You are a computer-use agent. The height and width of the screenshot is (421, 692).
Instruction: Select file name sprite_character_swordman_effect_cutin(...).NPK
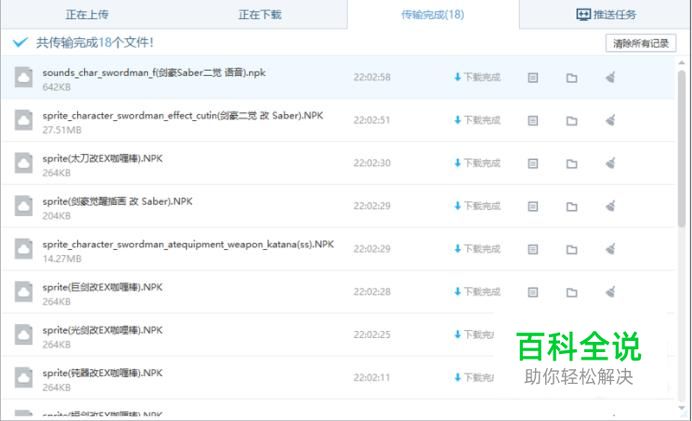(183, 115)
